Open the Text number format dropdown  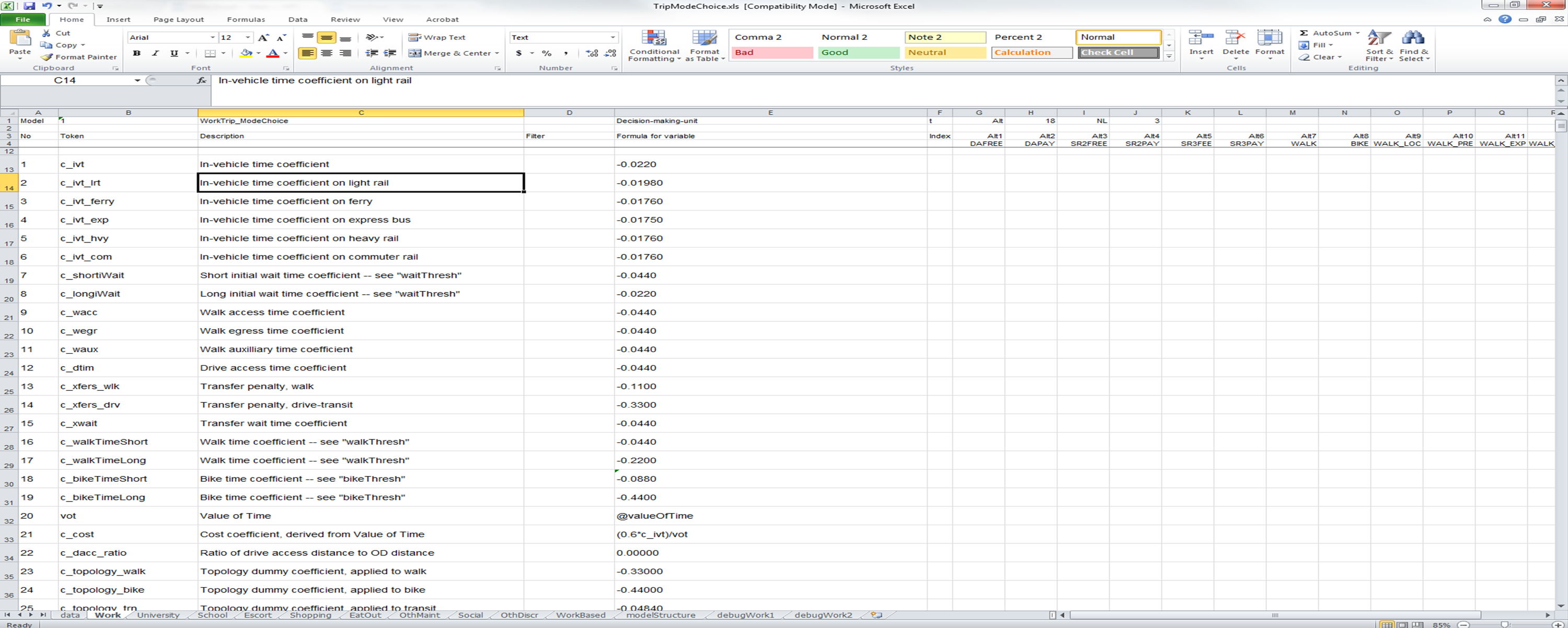[x=613, y=38]
